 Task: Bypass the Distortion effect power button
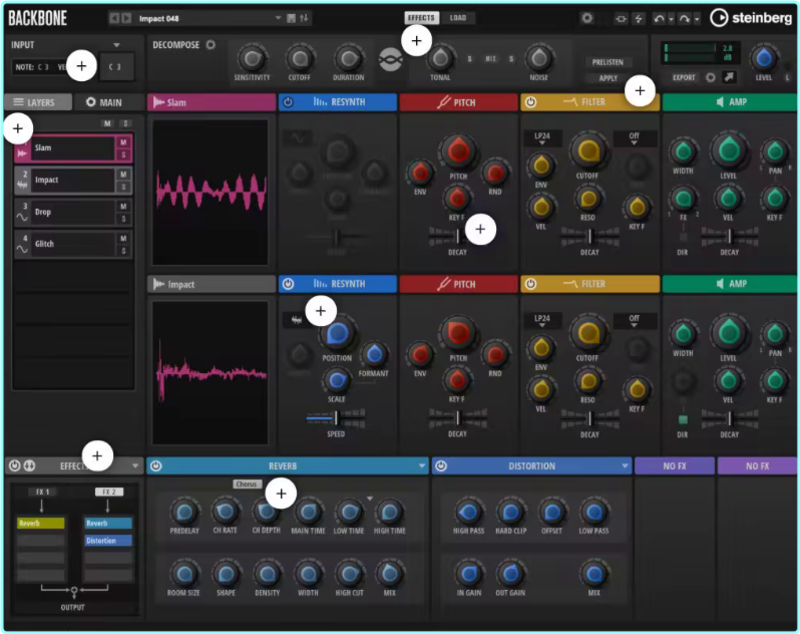pos(441,466)
